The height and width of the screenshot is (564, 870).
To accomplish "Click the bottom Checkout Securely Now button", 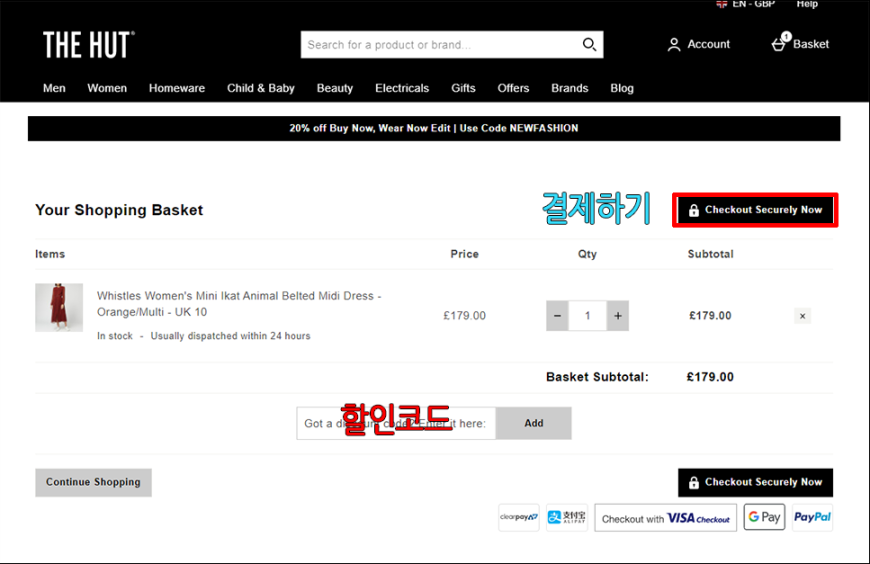I will (x=755, y=482).
